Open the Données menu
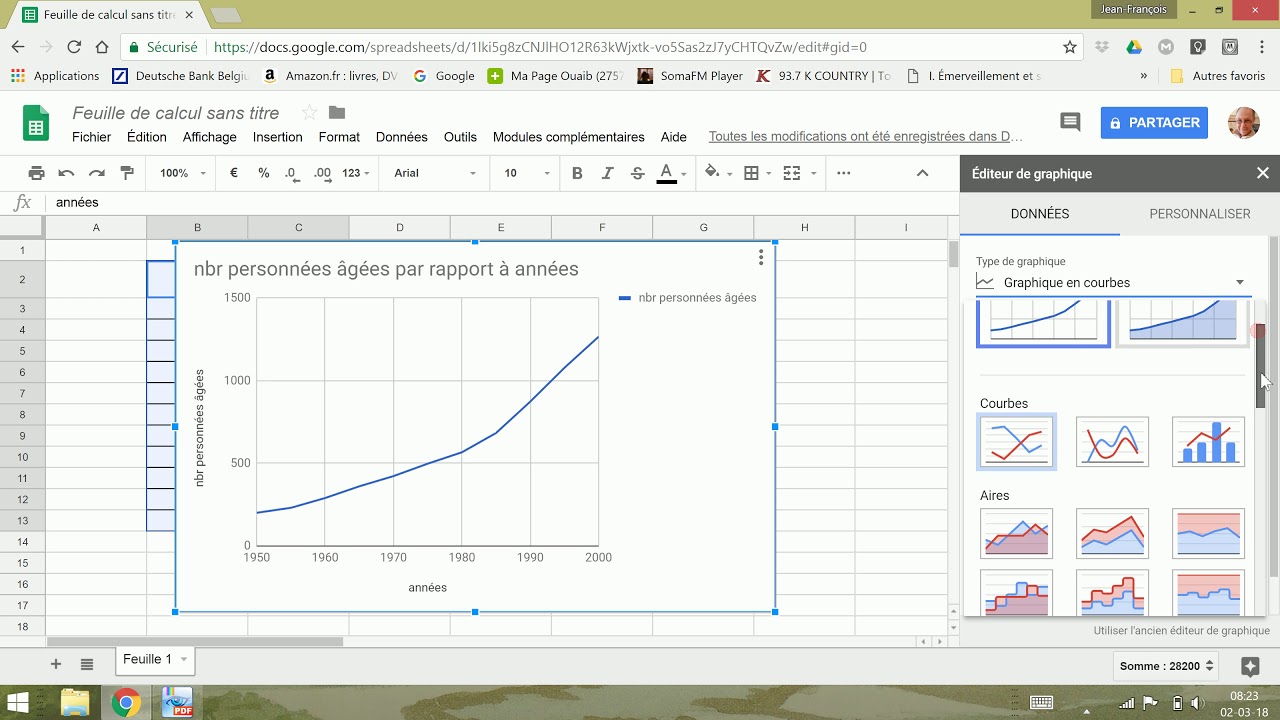 pos(402,137)
